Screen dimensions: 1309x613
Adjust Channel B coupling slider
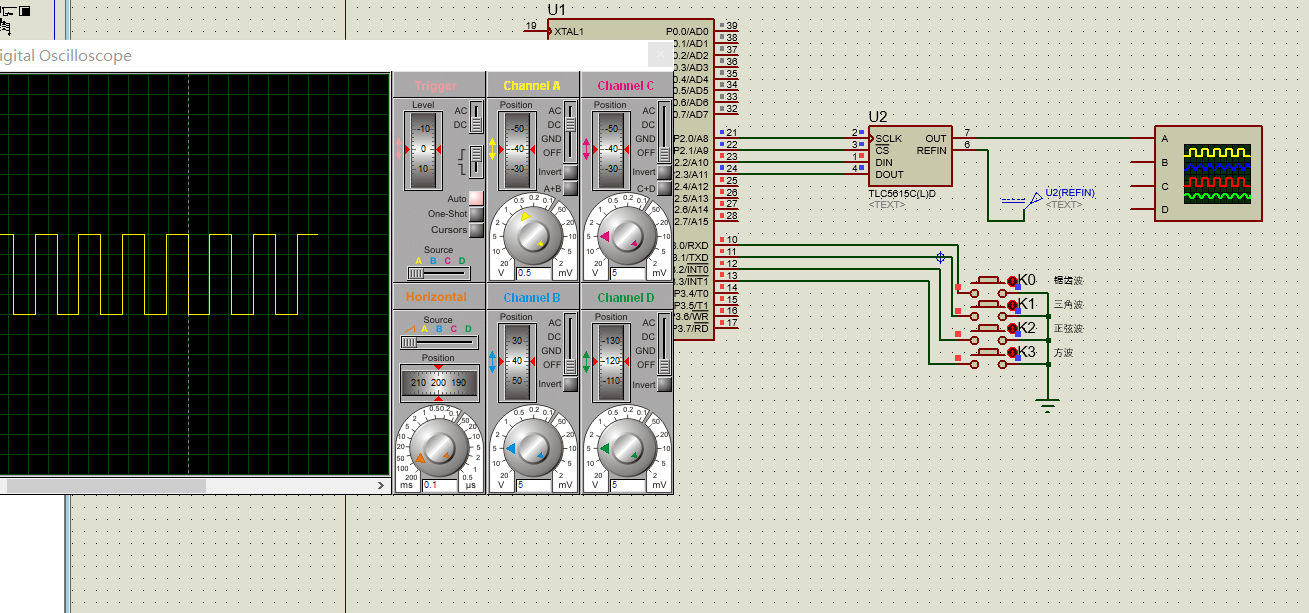coord(570,344)
